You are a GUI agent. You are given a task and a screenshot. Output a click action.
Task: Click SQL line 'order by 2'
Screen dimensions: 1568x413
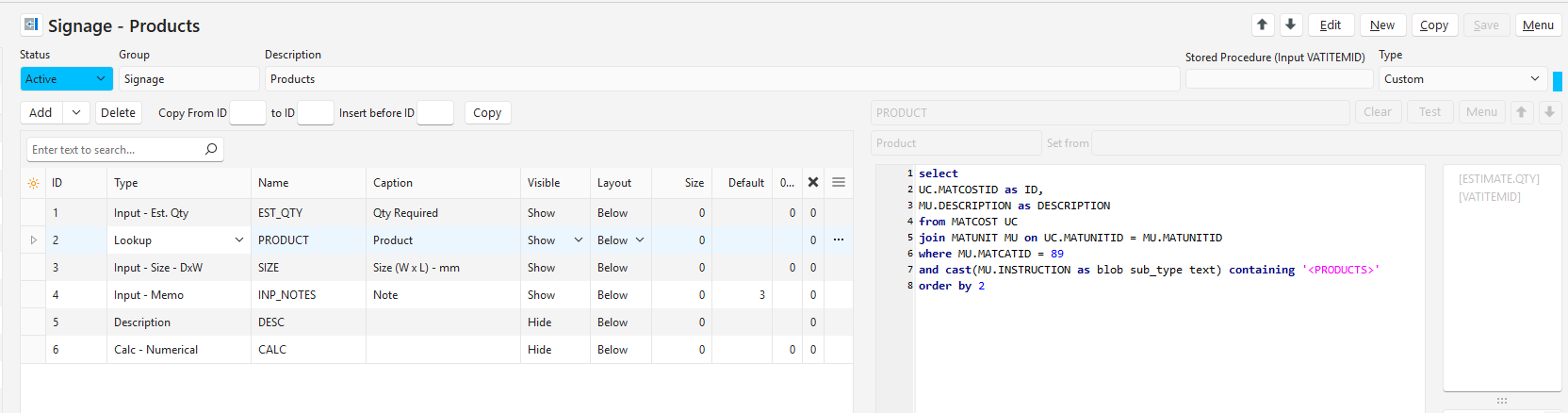point(952,286)
